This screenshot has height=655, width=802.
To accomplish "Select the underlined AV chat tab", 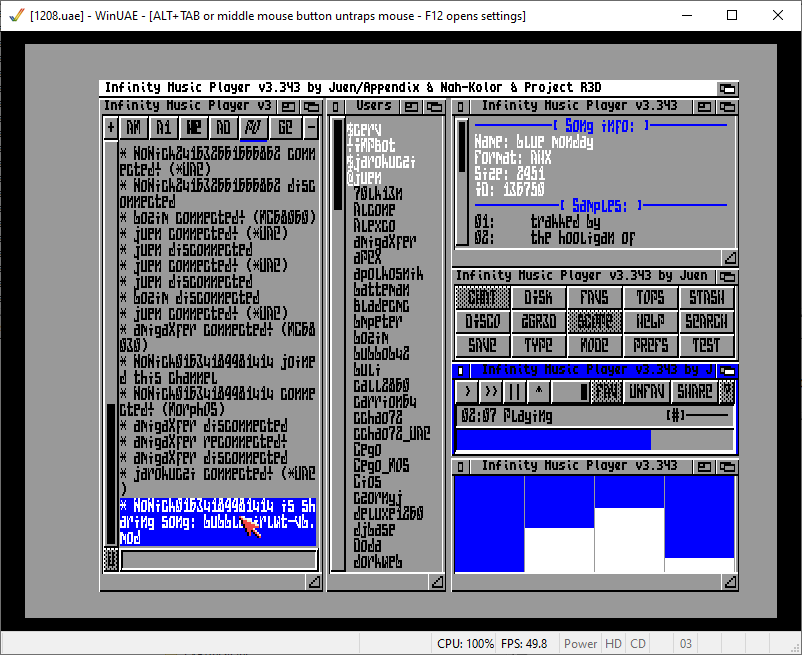I will (254, 127).
